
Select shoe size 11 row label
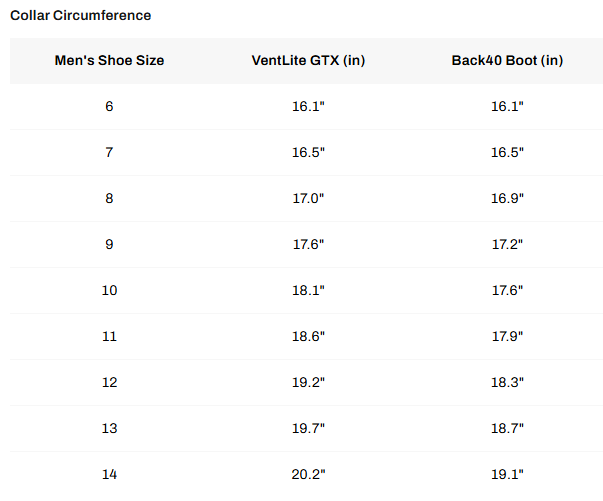click(x=109, y=336)
